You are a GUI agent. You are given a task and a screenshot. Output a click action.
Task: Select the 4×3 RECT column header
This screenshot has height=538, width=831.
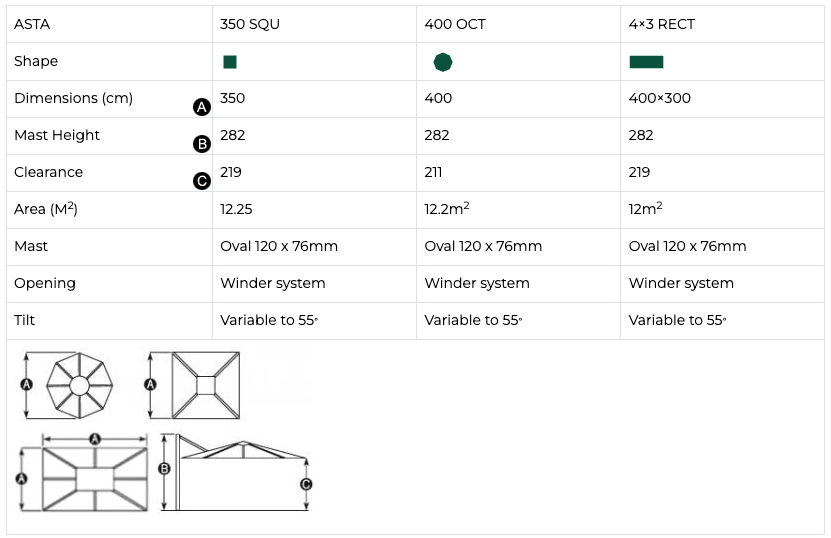661,24
